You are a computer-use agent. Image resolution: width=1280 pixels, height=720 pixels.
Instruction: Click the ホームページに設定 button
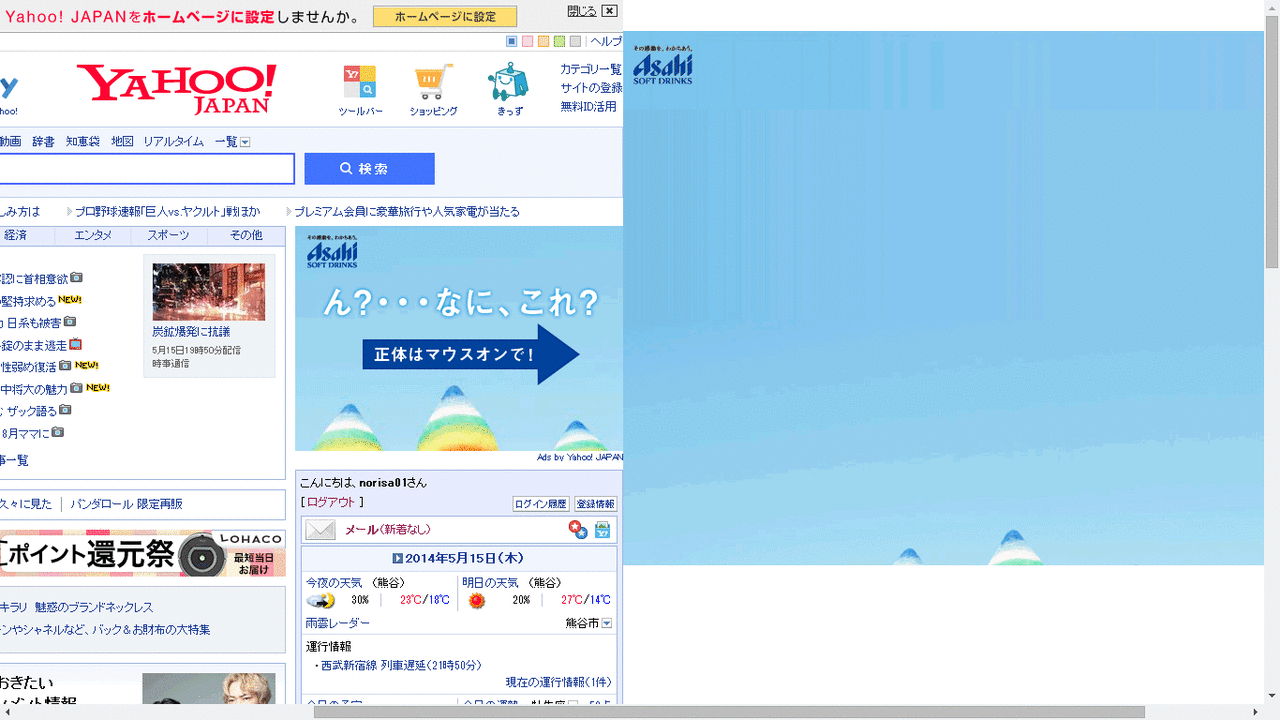point(445,17)
